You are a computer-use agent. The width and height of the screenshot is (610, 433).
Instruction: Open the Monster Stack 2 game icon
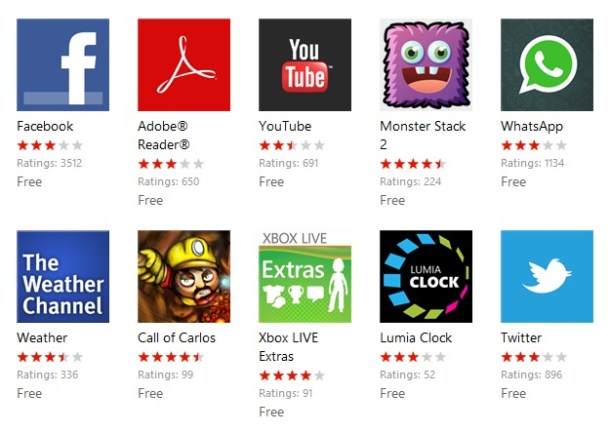(x=426, y=65)
